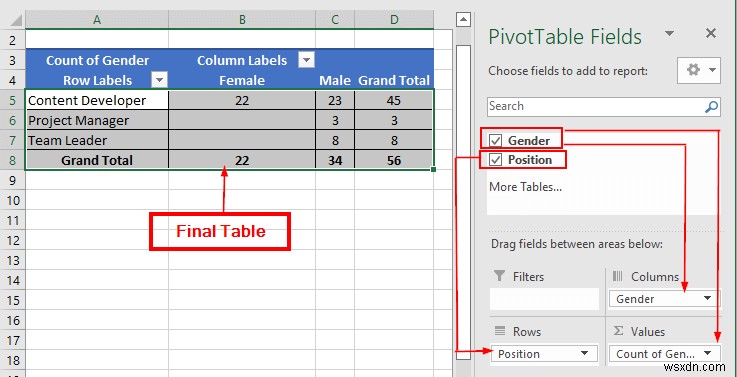Select row 5 header
737x377 pixels.
[x=13, y=101]
